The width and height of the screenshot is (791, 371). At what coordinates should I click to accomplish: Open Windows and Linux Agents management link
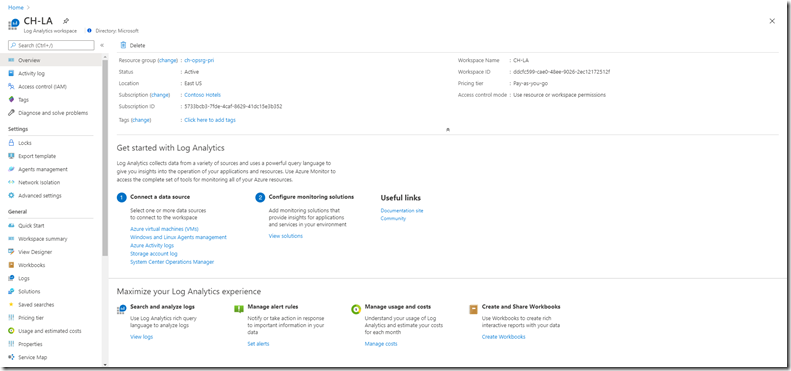pos(178,237)
